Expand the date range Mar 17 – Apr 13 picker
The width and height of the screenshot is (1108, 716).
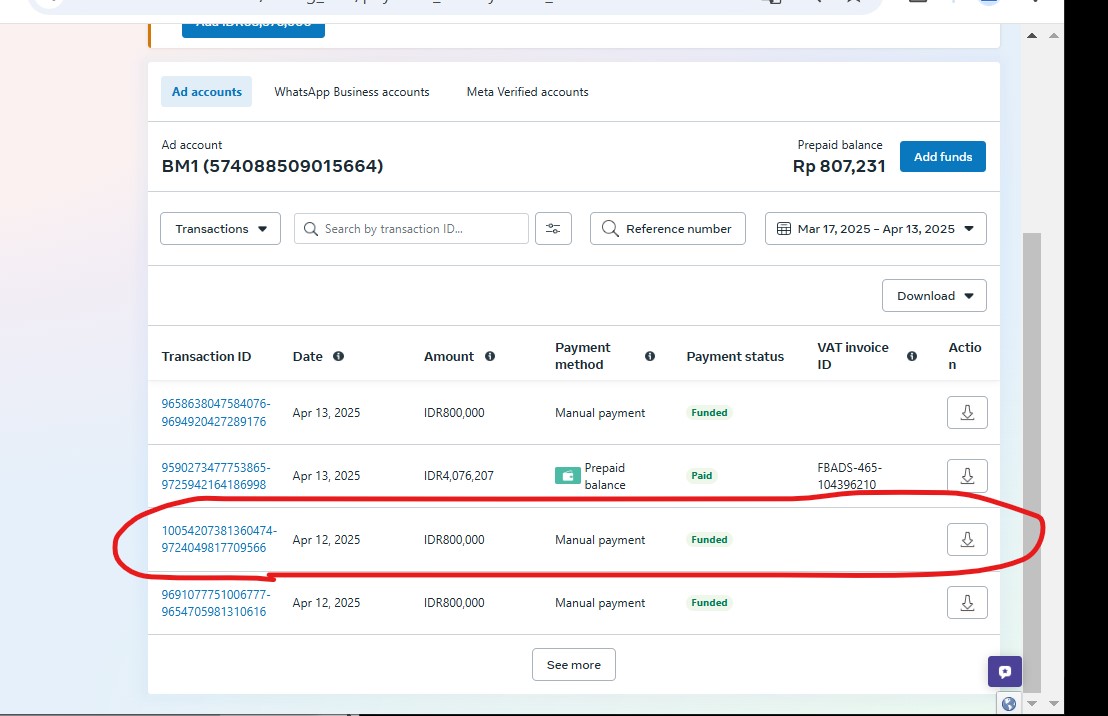point(875,229)
